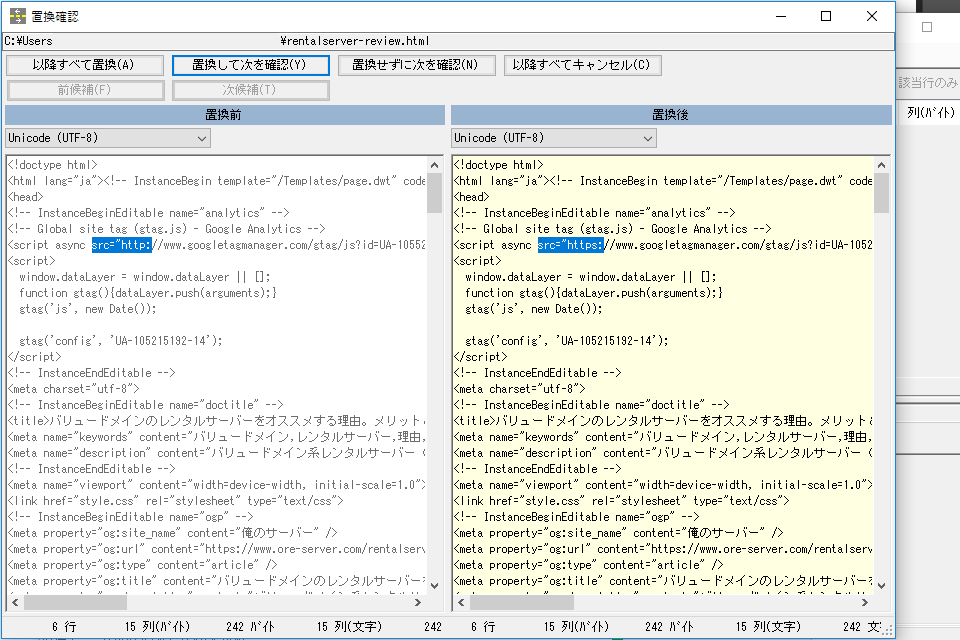The height and width of the screenshot is (640, 960).
Task: Toggle the checkbox in the background window
Action: point(927,27)
